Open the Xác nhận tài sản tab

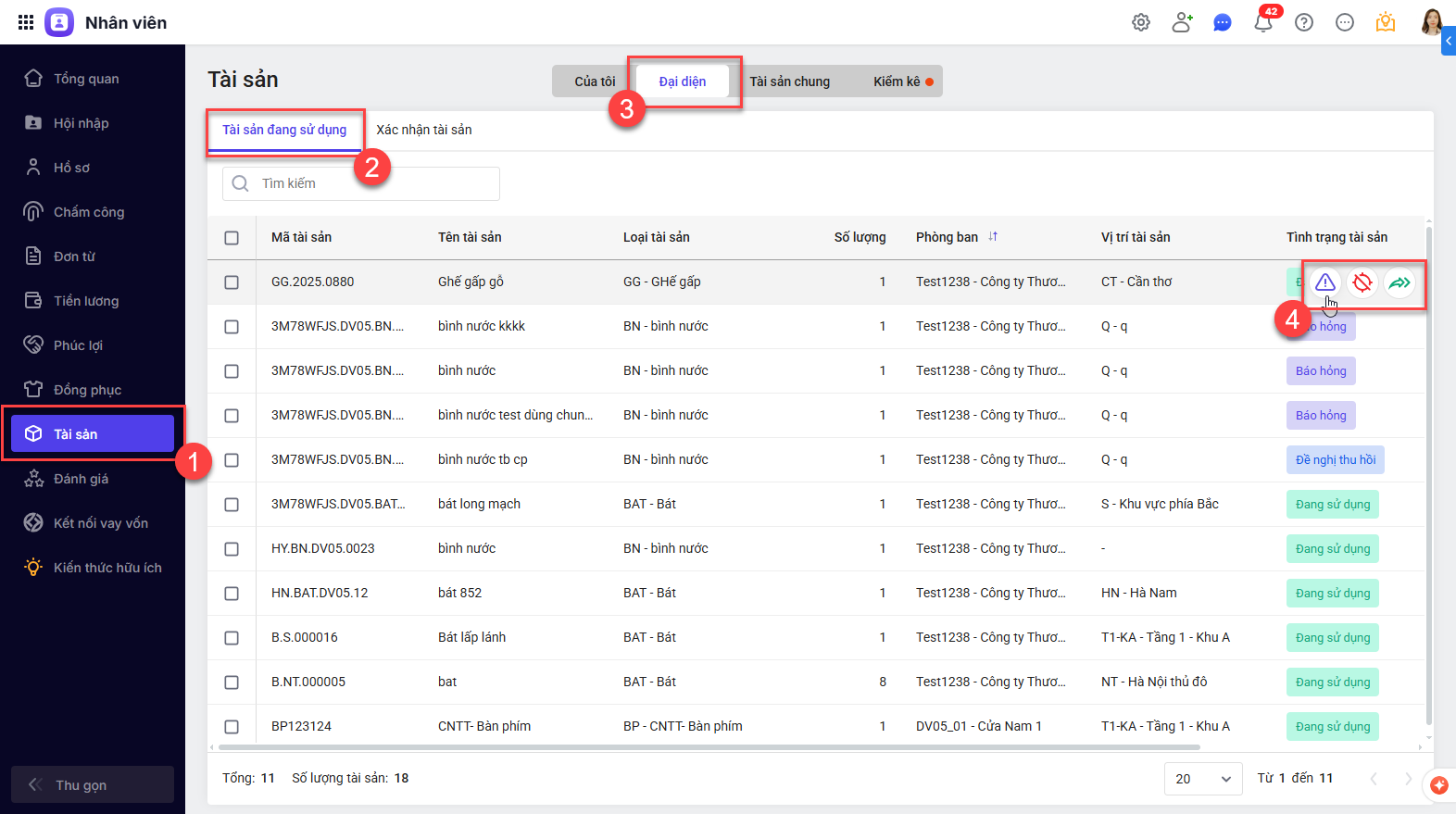pyautogui.click(x=424, y=130)
